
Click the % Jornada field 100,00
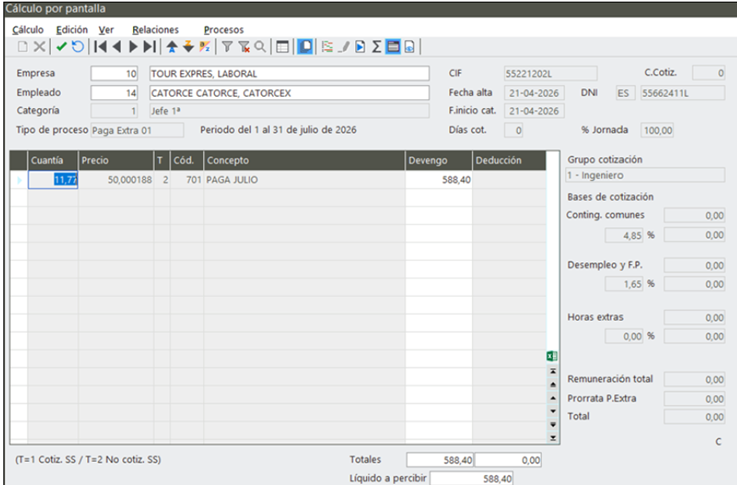coord(657,130)
